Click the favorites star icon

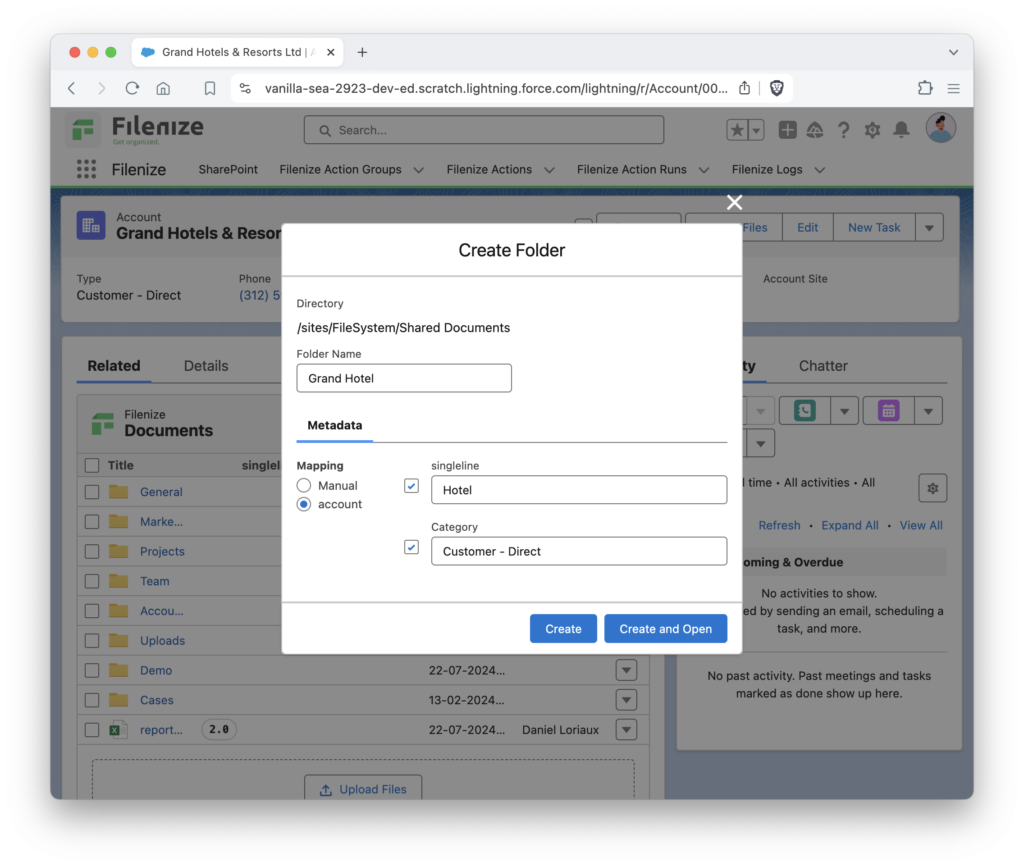737,130
